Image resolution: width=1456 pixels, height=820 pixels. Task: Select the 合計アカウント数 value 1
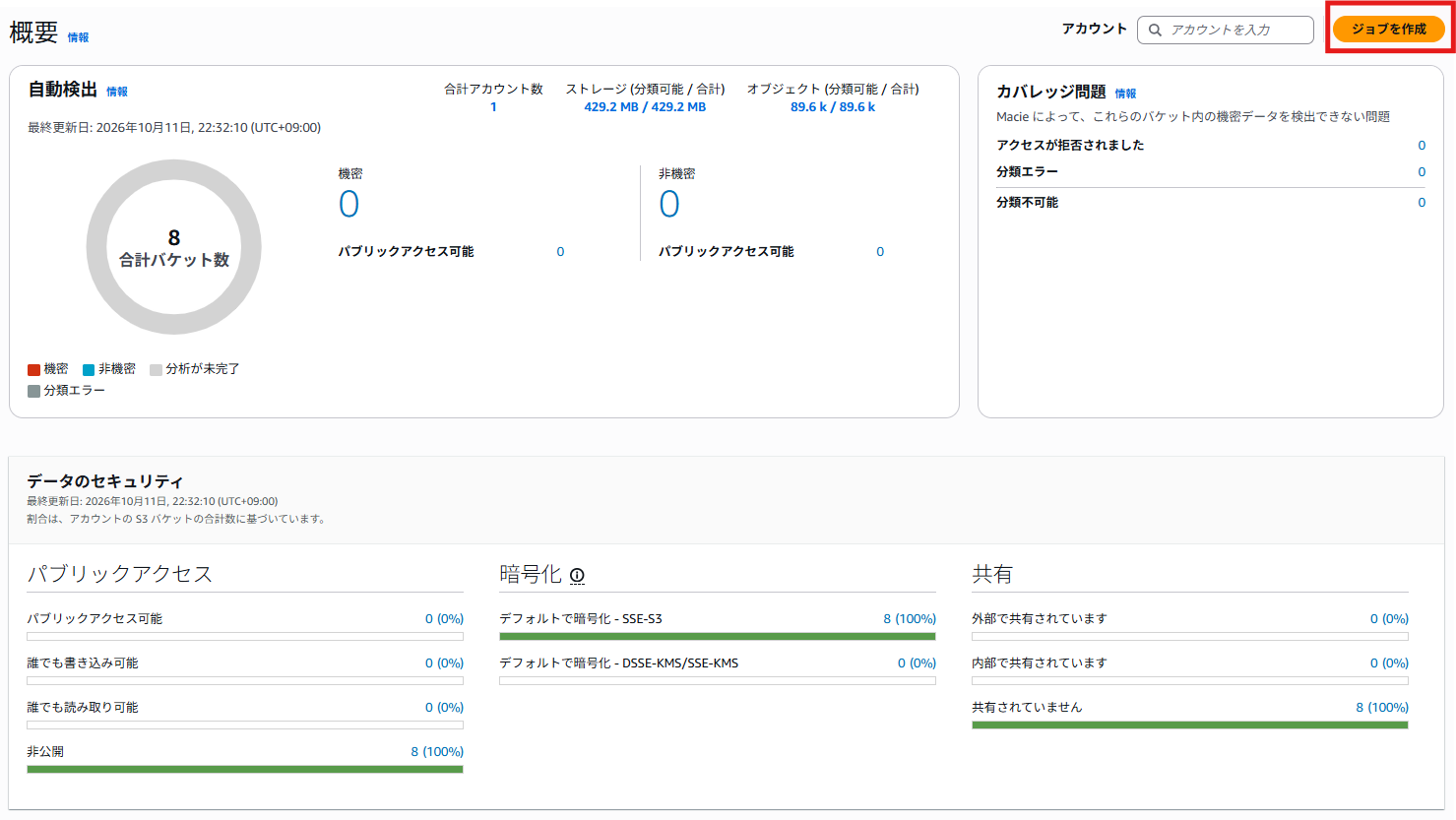[x=493, y=107]
